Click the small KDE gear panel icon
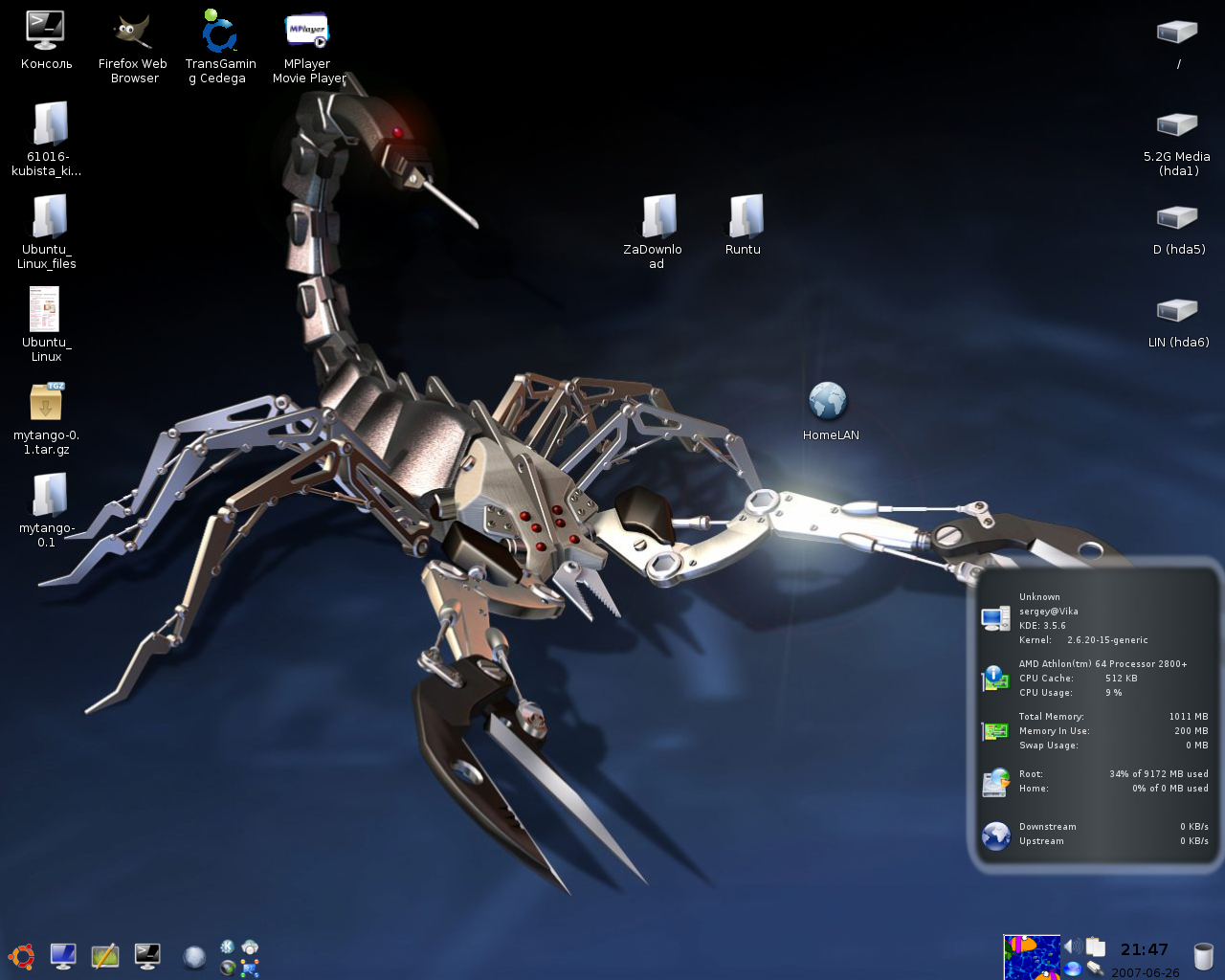 pyautogui.click(x=228, y=947)
